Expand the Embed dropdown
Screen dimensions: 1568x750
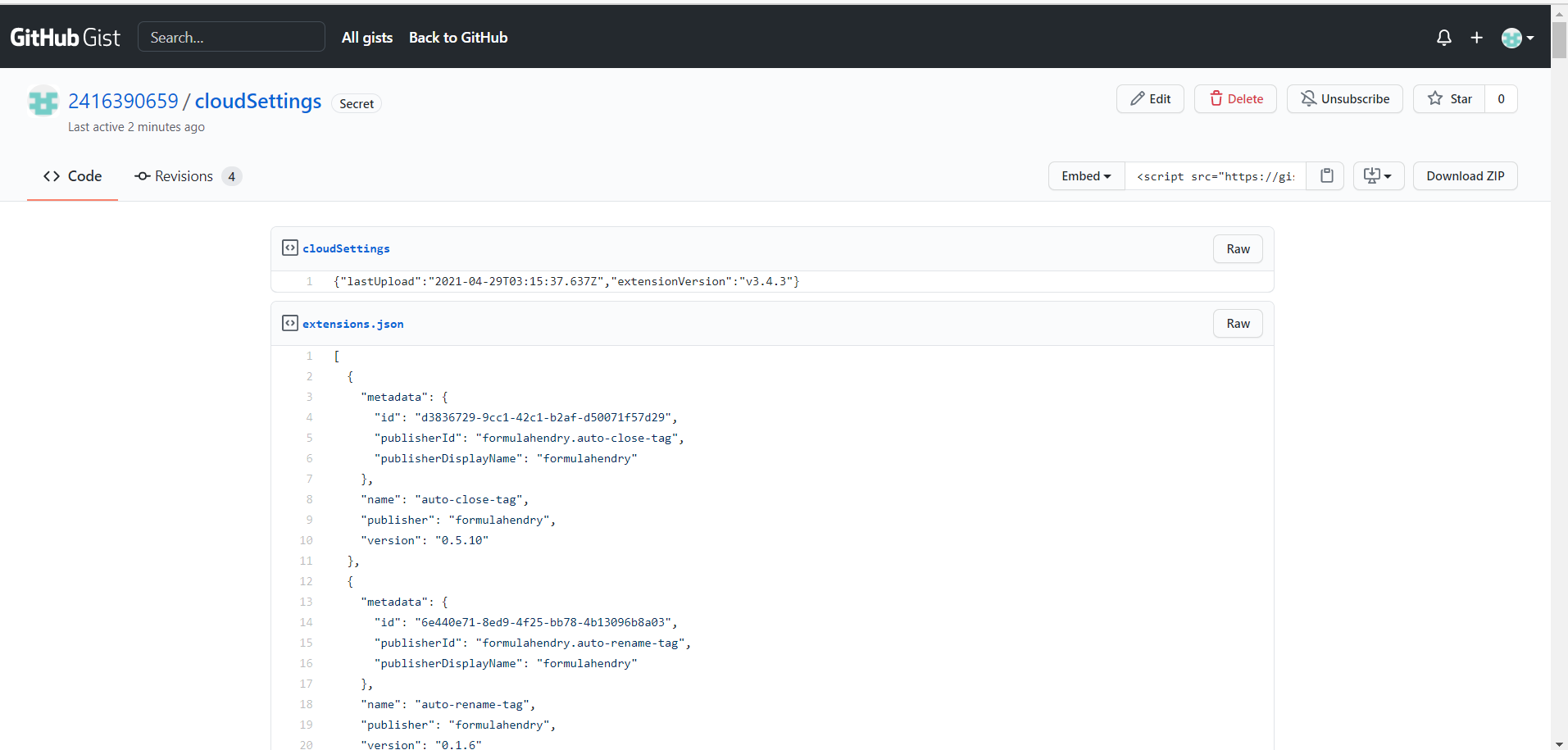point(1086,176)
